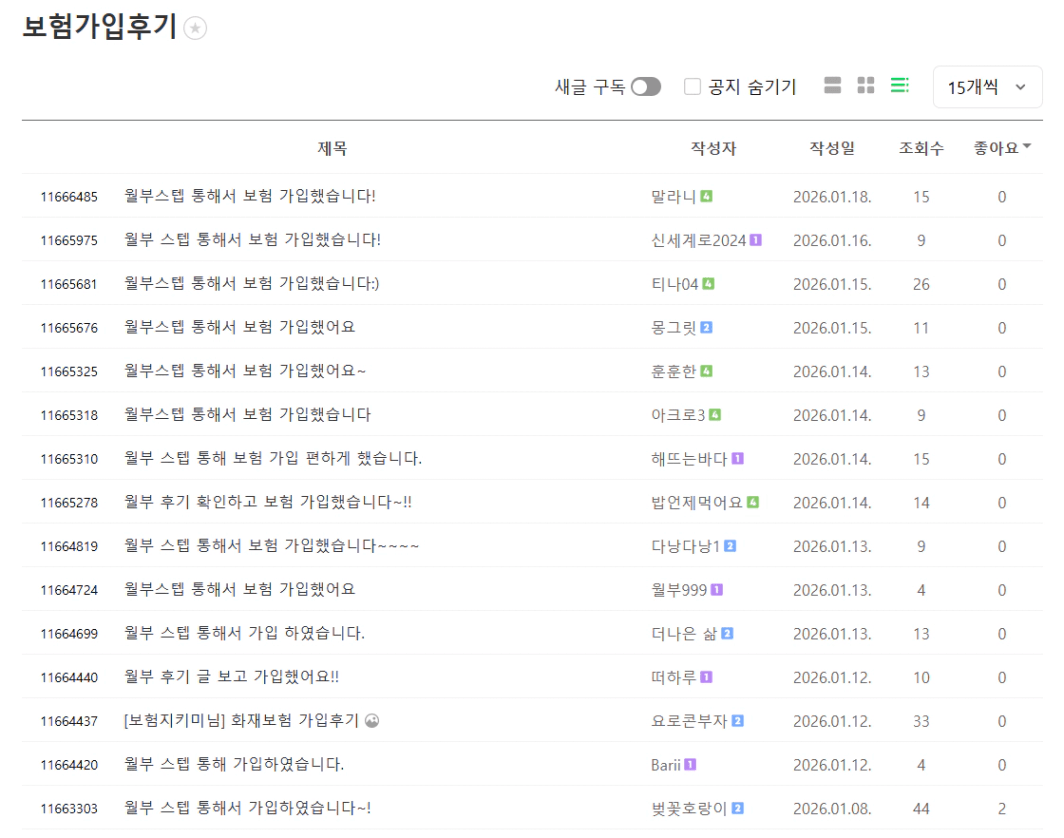The height and width of the screenshot is (838, 1064).
Task: Toggle the 새글 구독 switch
Action: pyautogui.click(x=646, y=87)
